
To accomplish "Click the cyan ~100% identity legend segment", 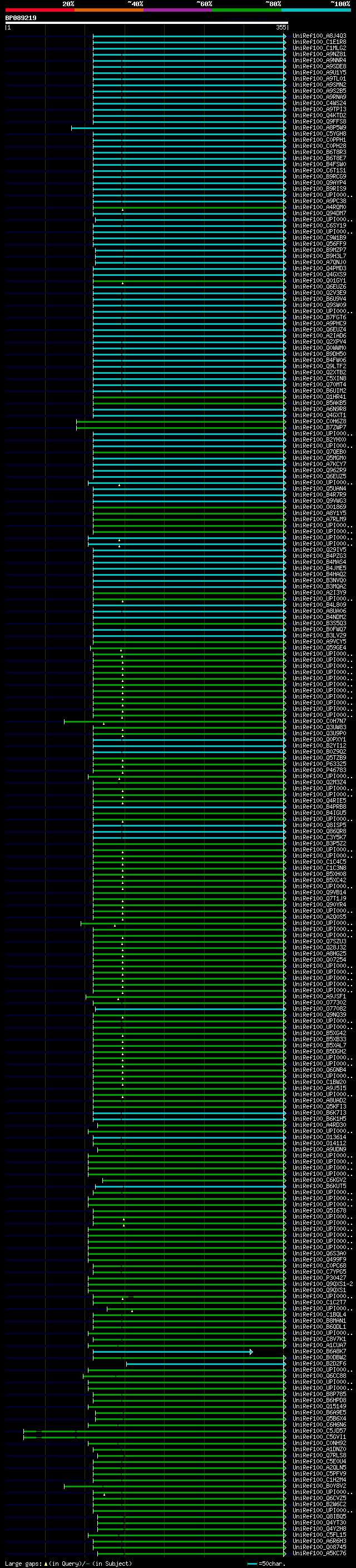I will (317, 11).
